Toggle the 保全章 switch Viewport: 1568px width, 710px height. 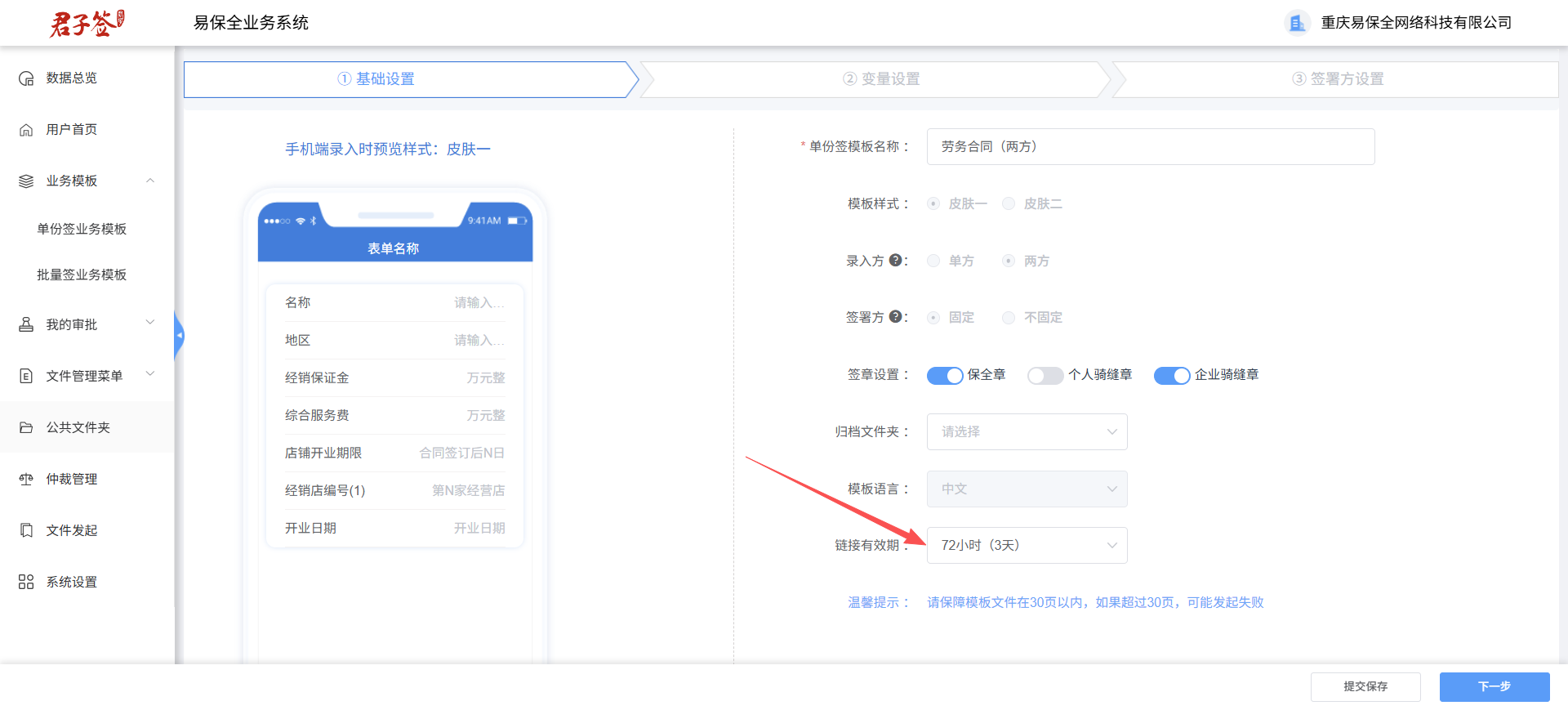click(x=945, y=375)
